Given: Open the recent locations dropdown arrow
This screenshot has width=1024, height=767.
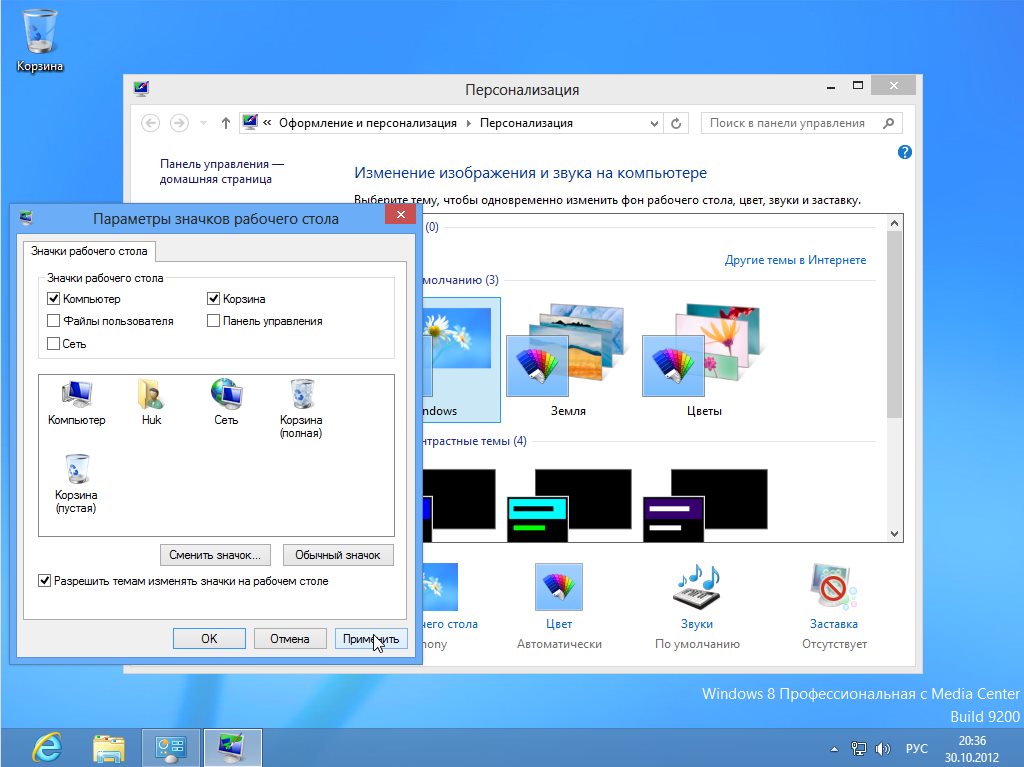Looking at the screenshot, I should point(203,123).
